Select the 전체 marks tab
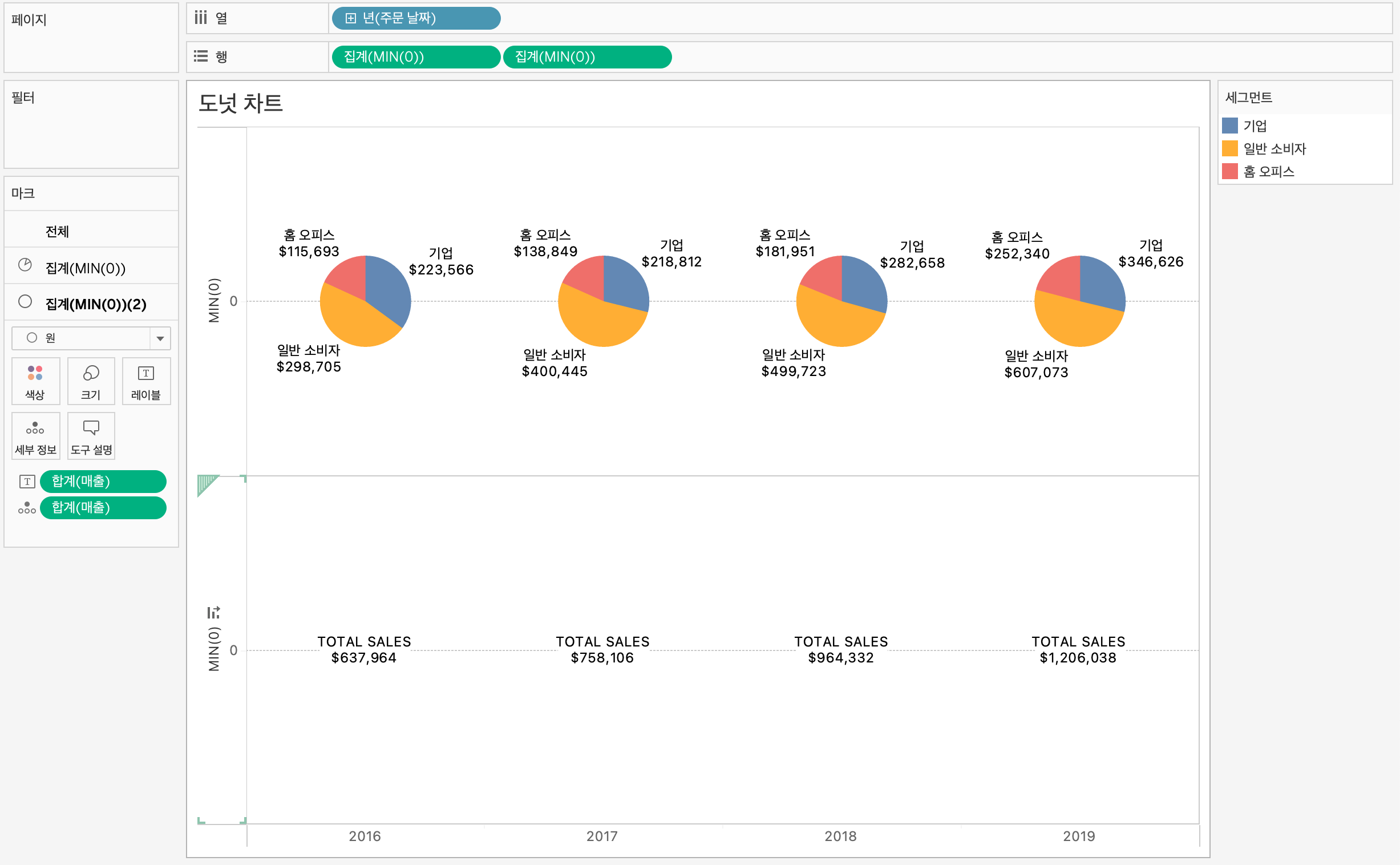 point(57,231)
